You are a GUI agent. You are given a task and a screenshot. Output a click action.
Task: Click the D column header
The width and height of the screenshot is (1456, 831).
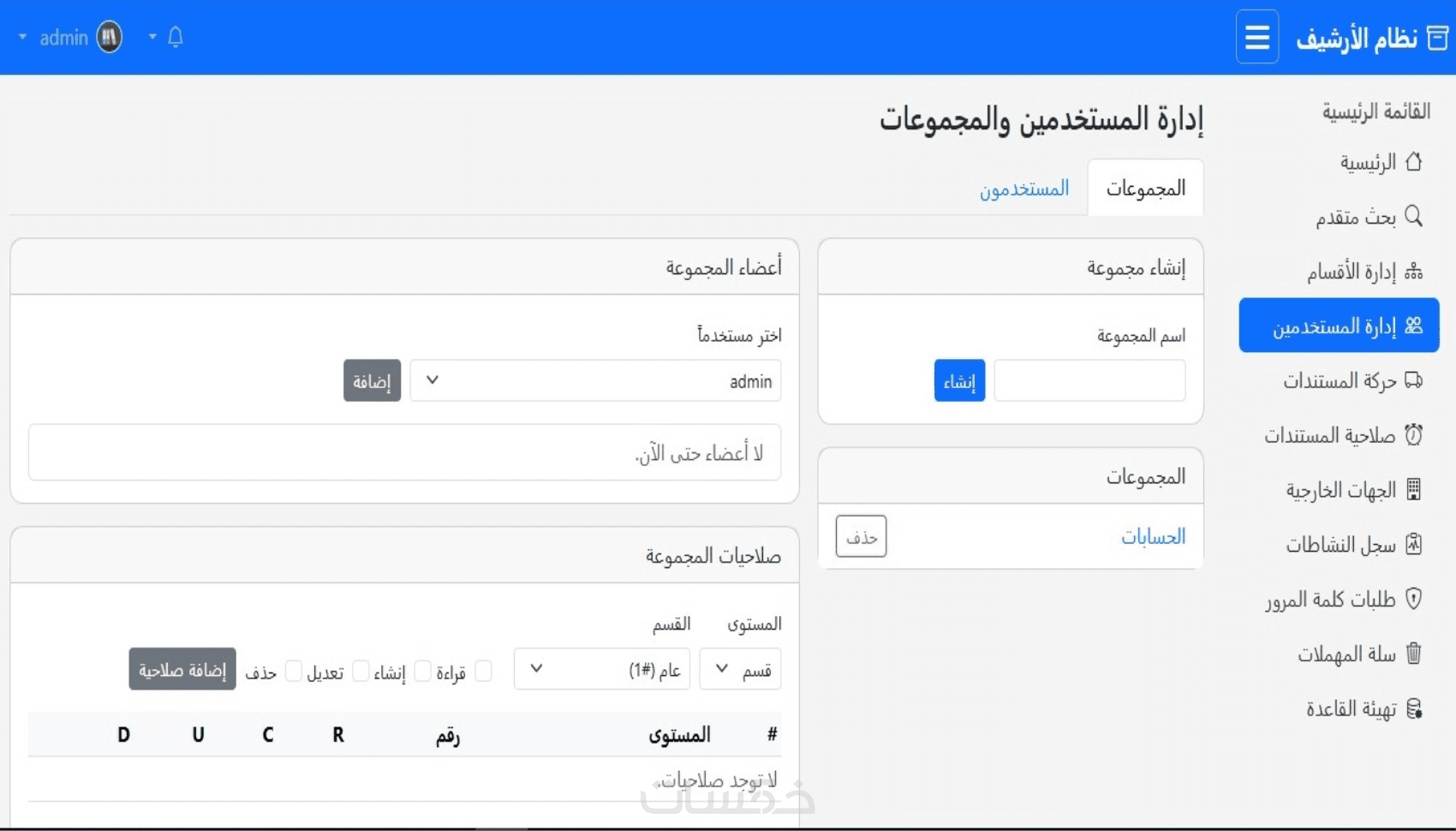point(123,734)
